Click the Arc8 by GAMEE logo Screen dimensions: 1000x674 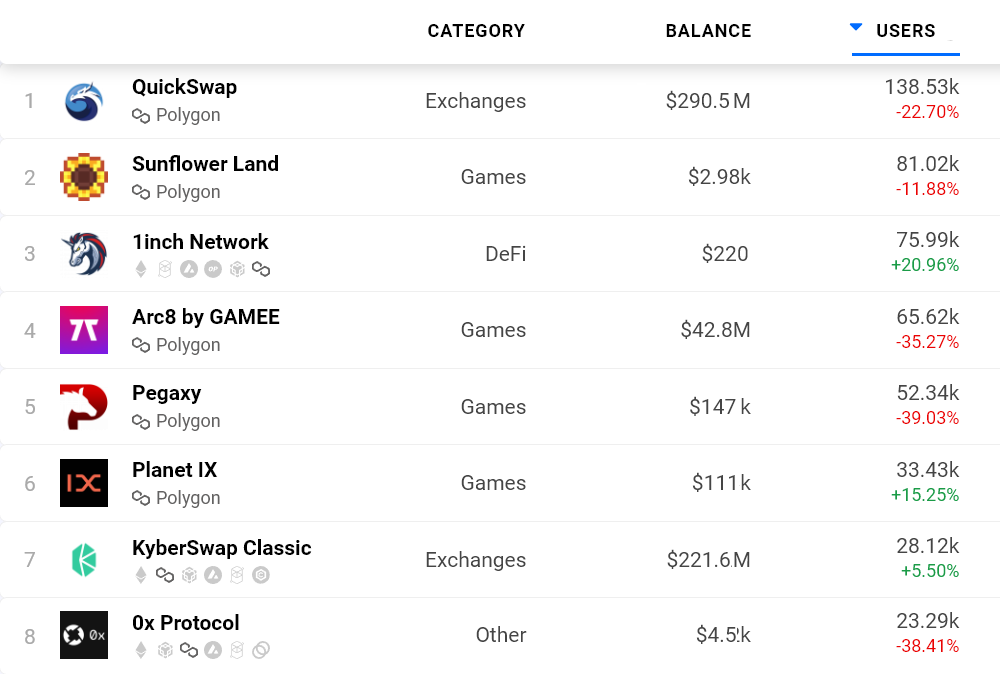[84, 330]
